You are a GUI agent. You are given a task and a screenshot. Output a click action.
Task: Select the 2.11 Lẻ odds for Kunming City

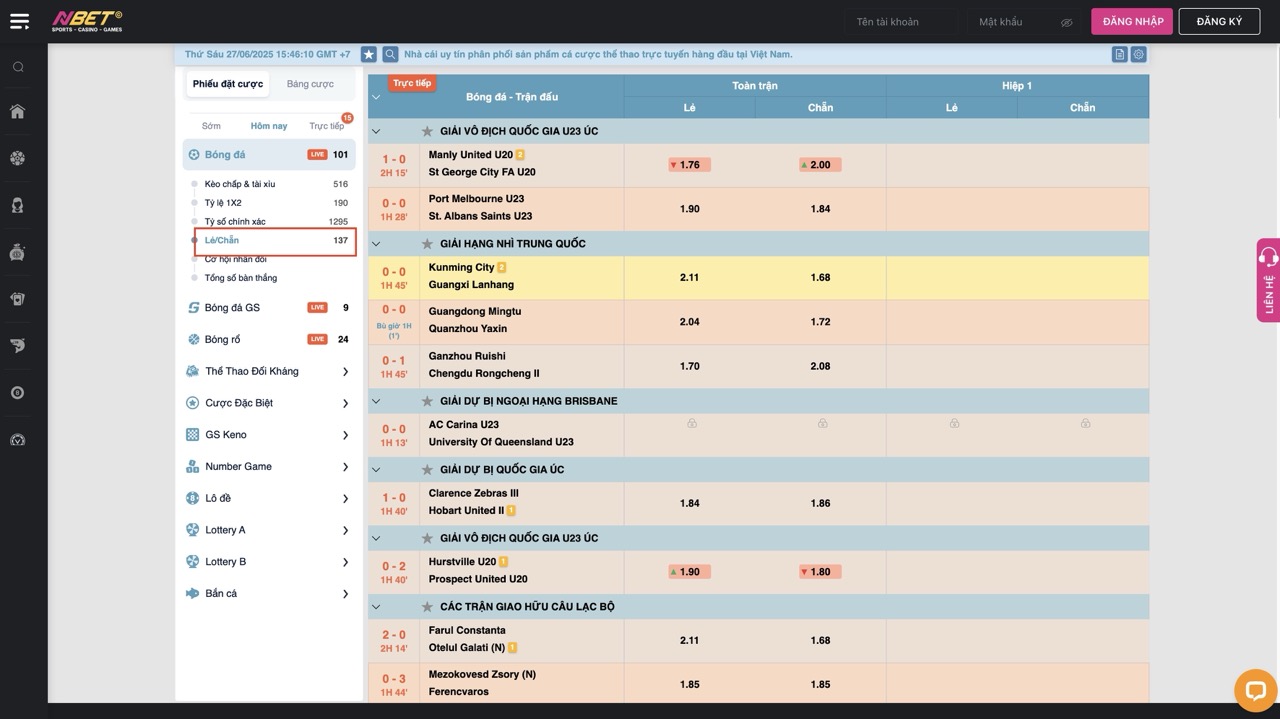pyautogui.click(x=689, y=278)
